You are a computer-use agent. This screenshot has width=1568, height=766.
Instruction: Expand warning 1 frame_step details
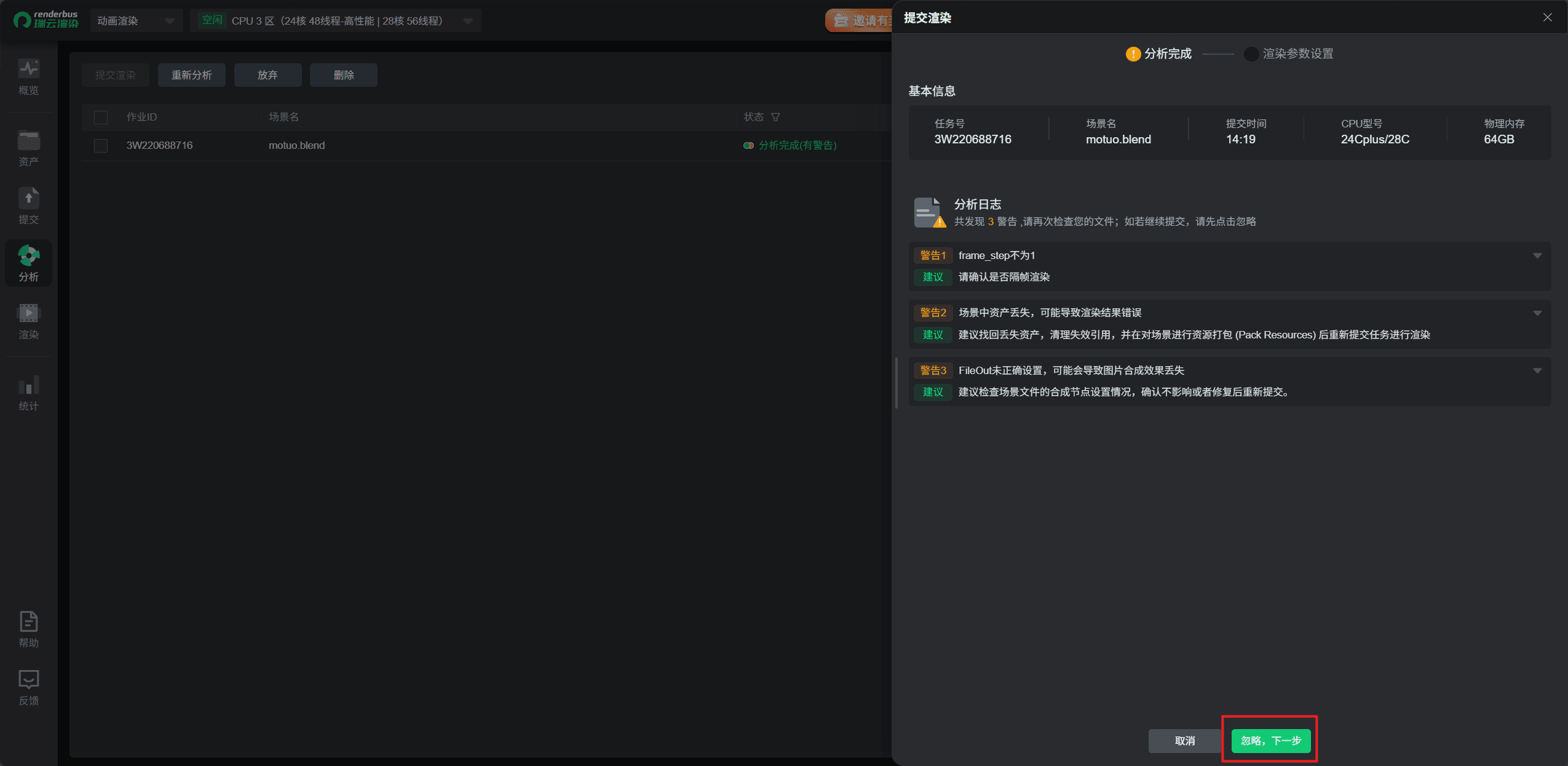(x=1537, y=255)
